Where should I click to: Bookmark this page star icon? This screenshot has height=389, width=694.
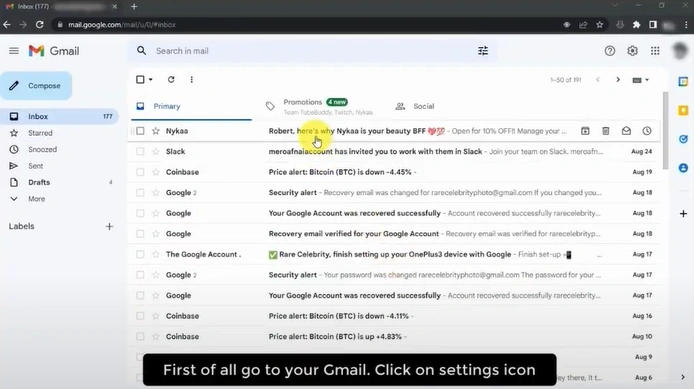[599, 25]
